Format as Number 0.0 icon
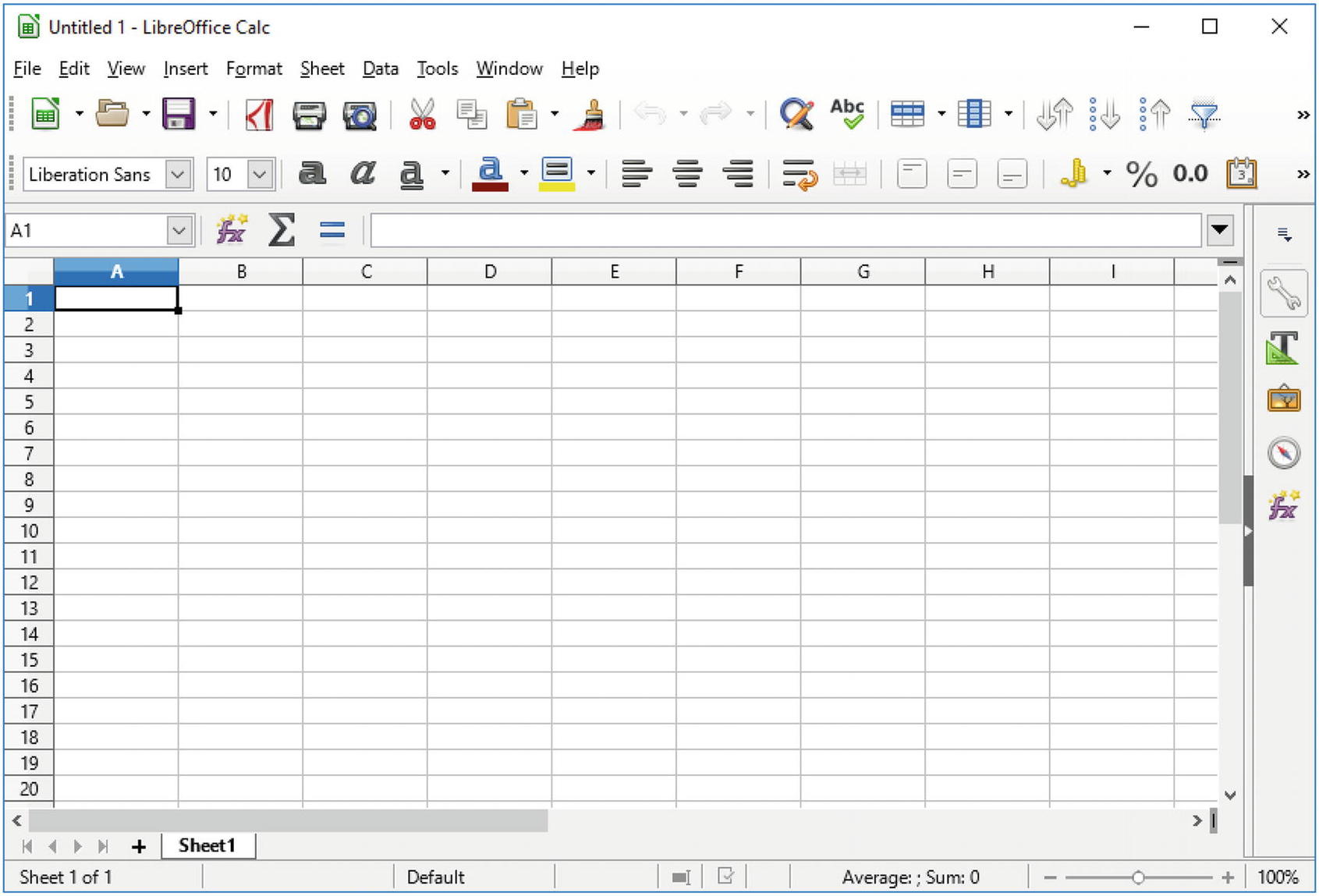 coord(1190,173)
